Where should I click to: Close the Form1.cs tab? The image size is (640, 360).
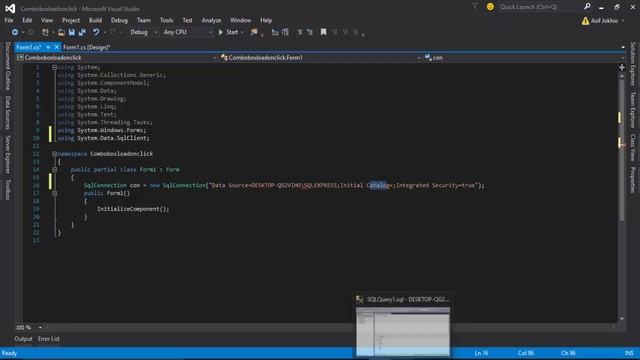pos(57,47)
